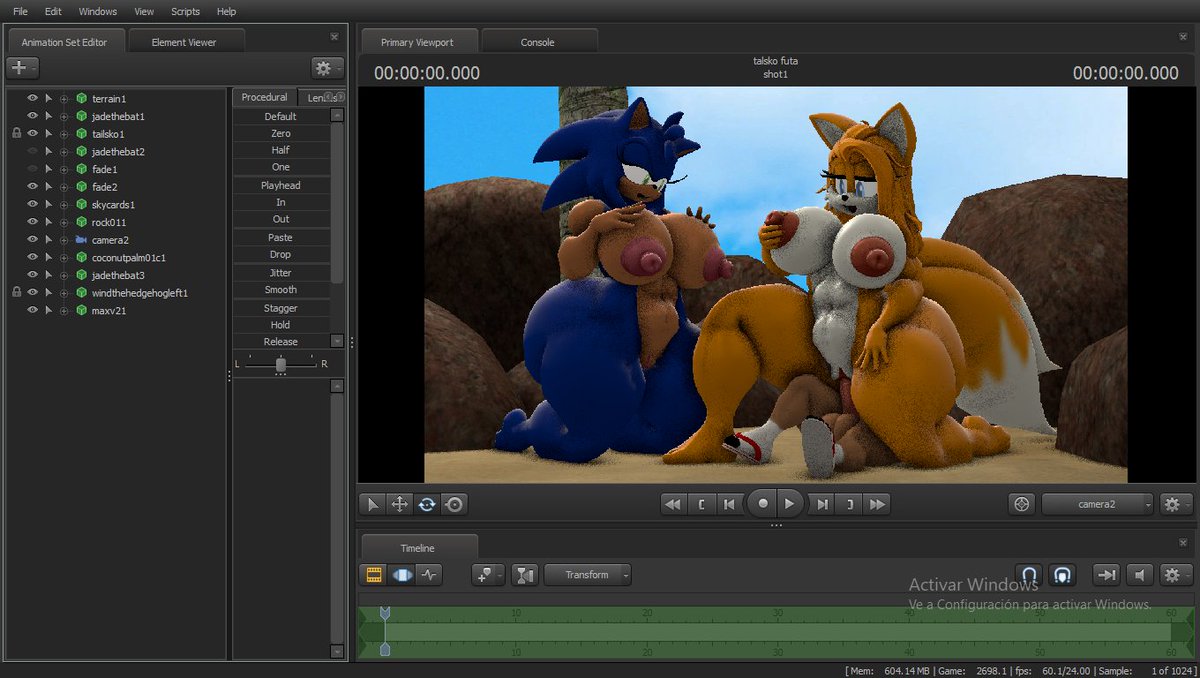Jump to start with the rewind button
The width and height of the screenshot is (1200, 678).
673,505
